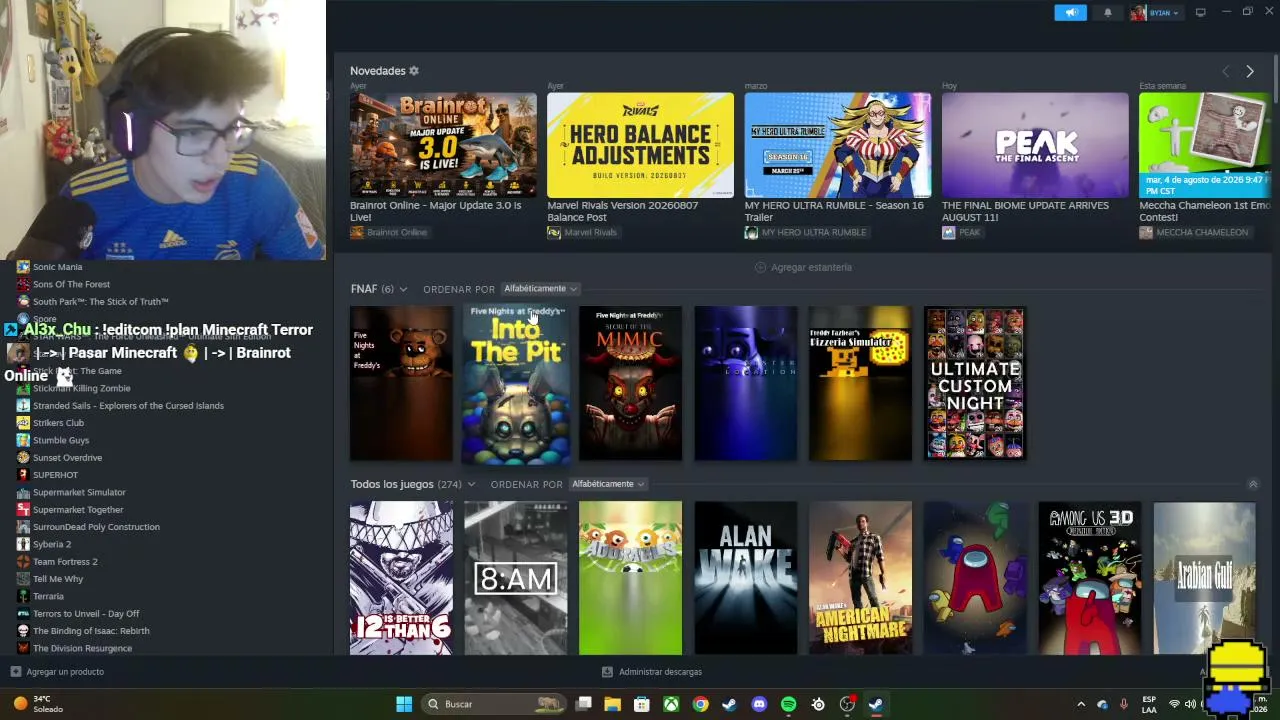This screenshot has height=720, width=1280.
Task: Click the Strikers Club game icon
Action: point(23,423)
